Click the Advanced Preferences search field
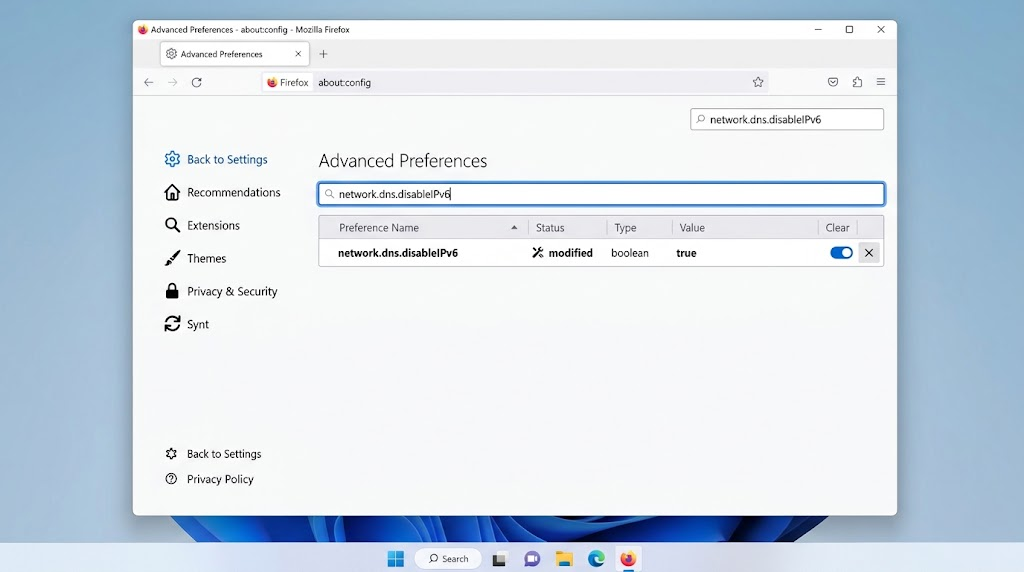The height and width of the screenshot is (572, 1024). pyautogui.click(x=601, y=194)
